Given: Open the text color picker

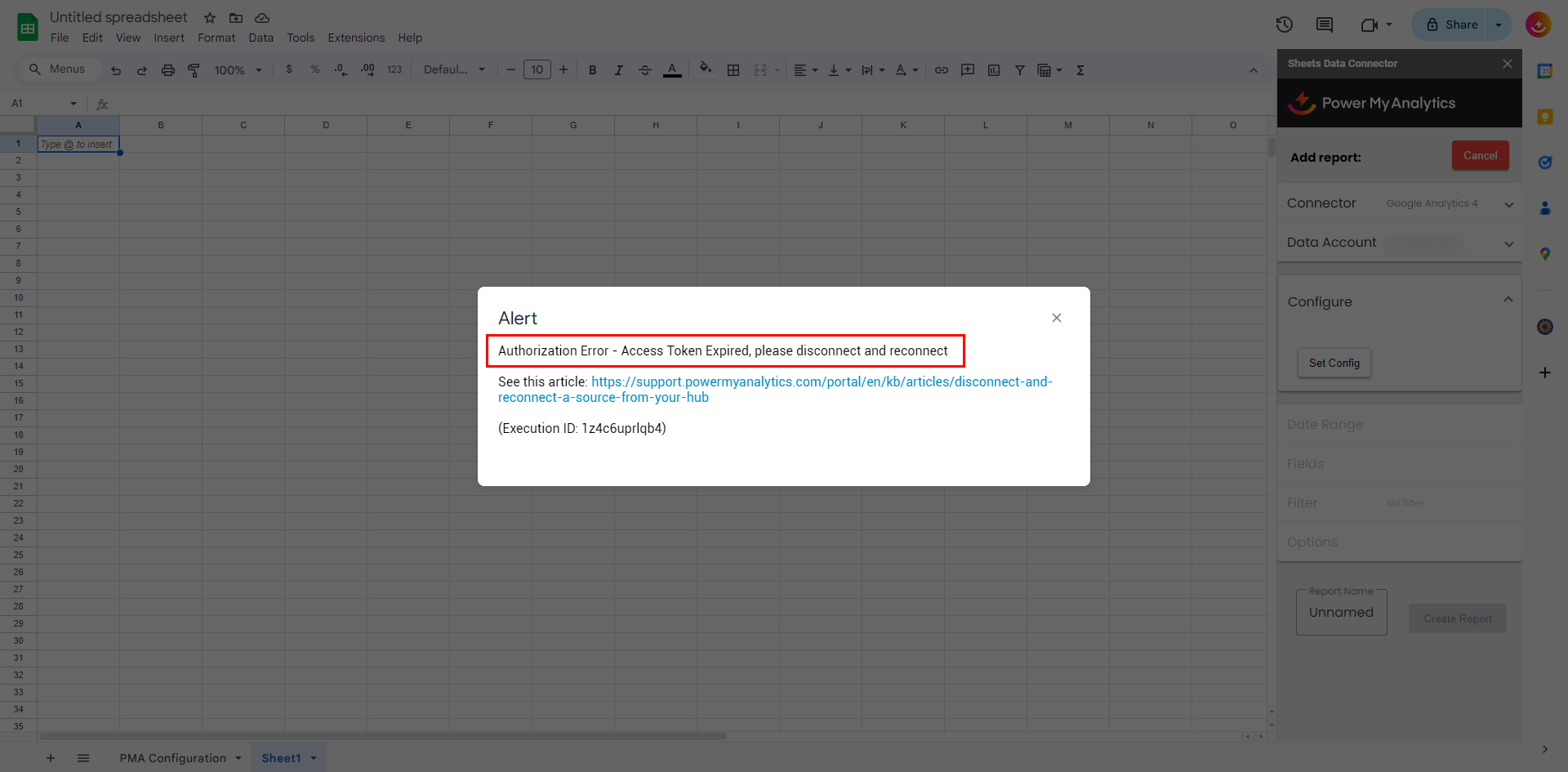Looking at the screenshot, I should tap(671, 70).
